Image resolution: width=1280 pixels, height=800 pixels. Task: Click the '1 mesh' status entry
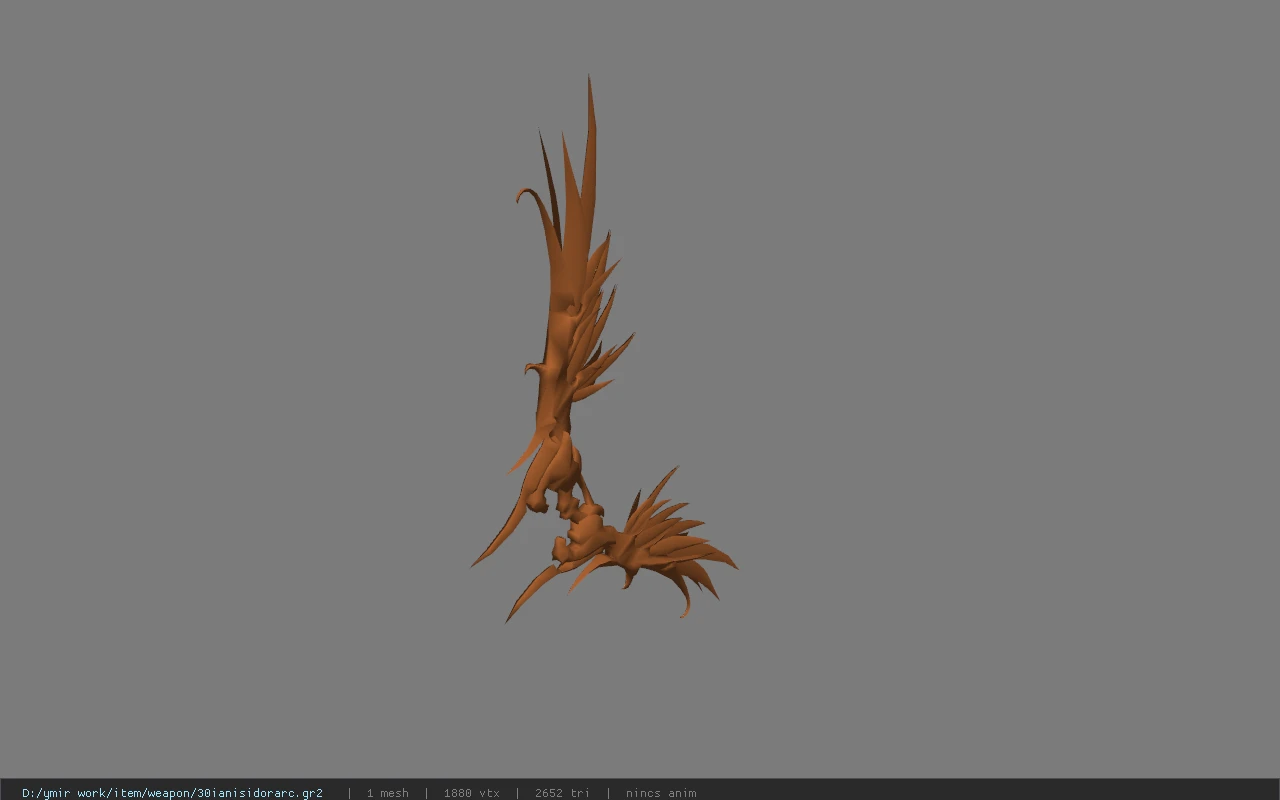click(387, 793)
